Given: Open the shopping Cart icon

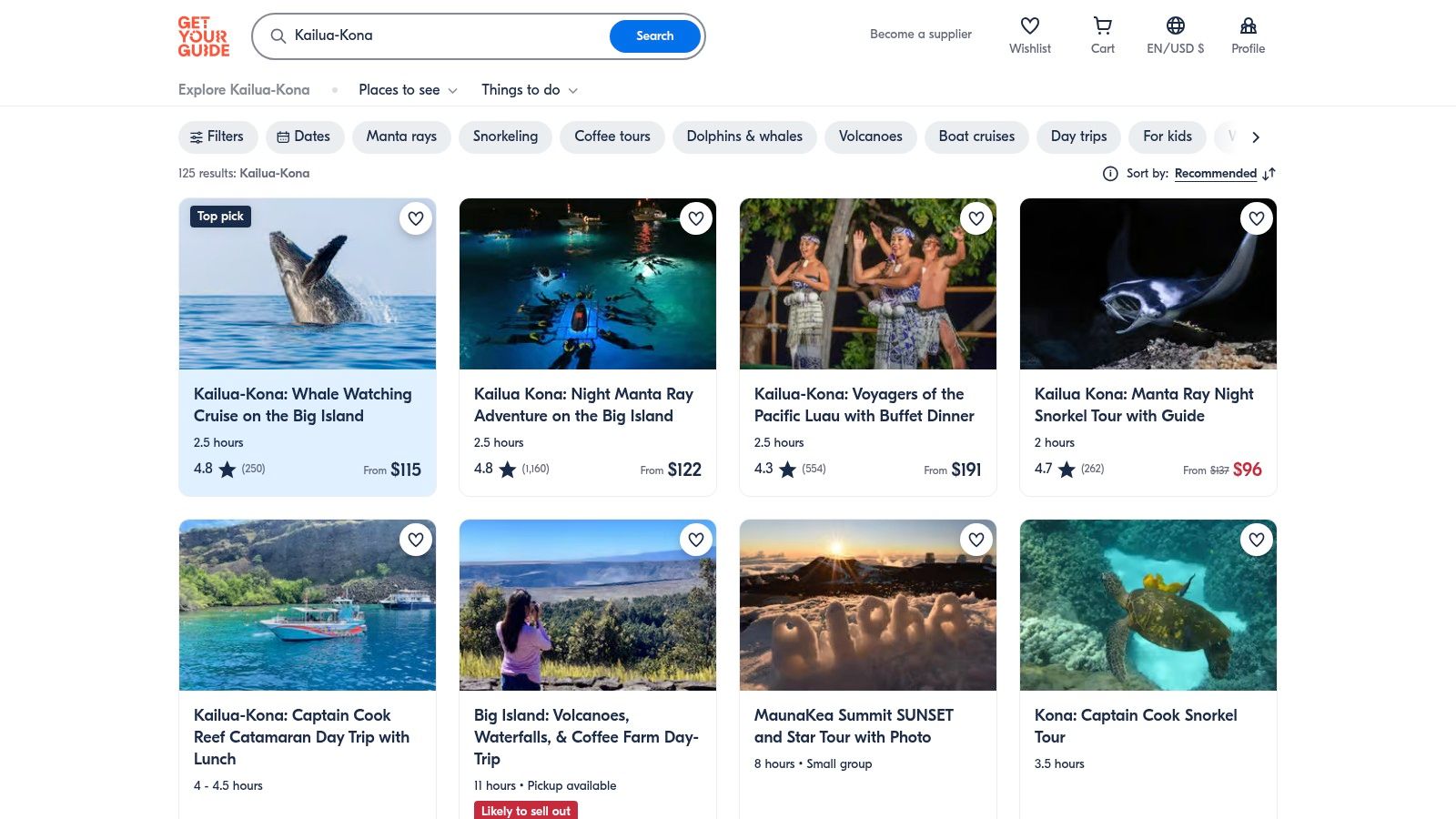Looking at the screenshot, I should 1101,25.
